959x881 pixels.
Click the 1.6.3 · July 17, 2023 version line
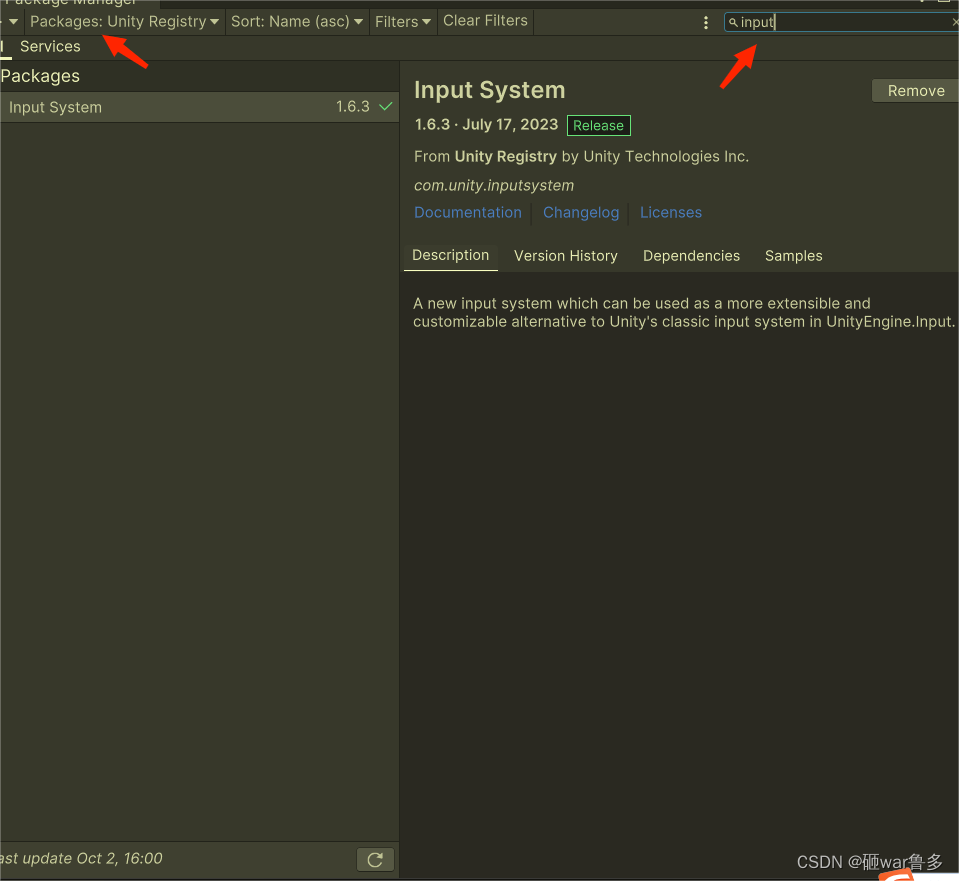486,125
